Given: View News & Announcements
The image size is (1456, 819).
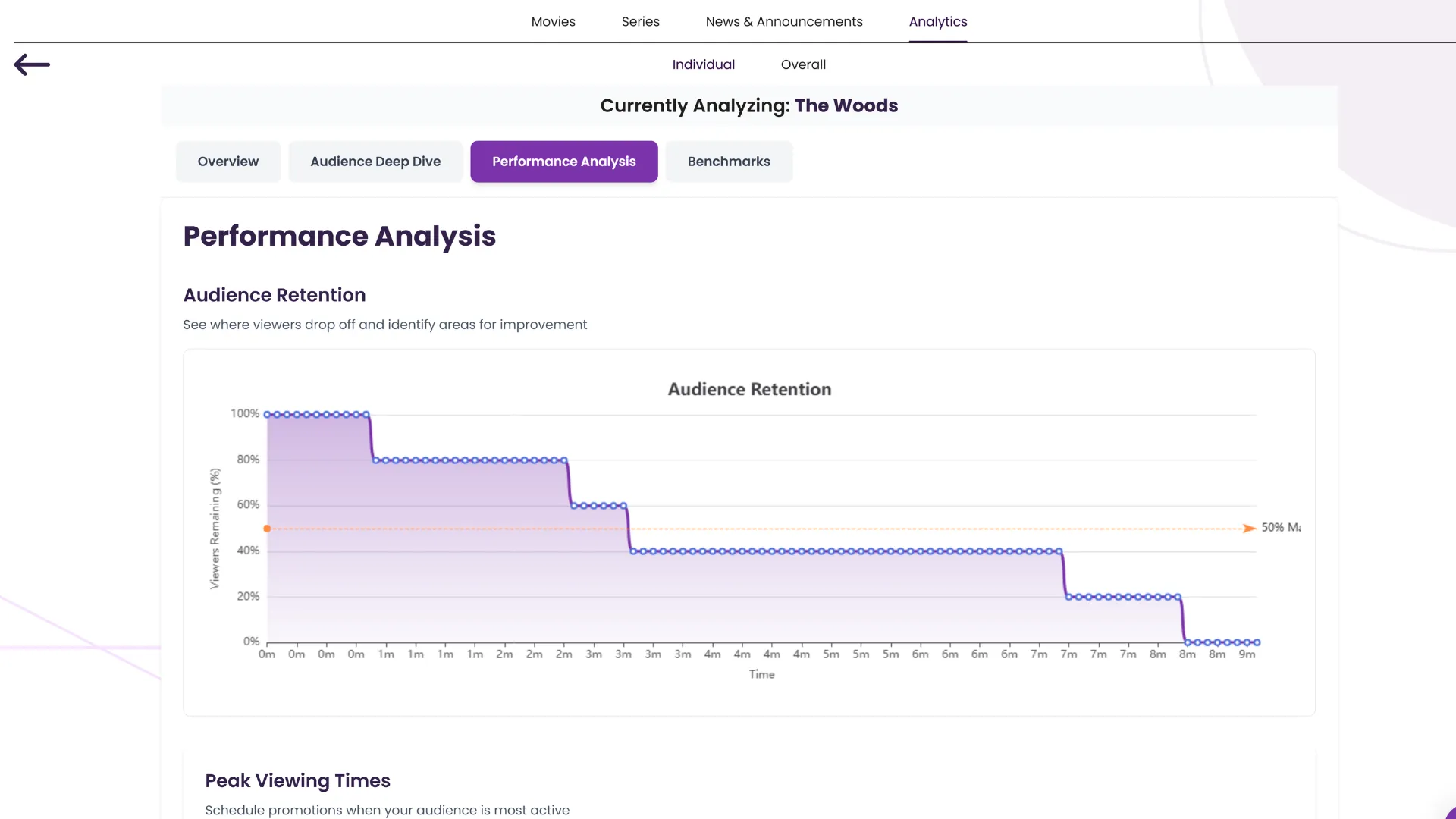Looking at the screenshot, I should point(783,21).
